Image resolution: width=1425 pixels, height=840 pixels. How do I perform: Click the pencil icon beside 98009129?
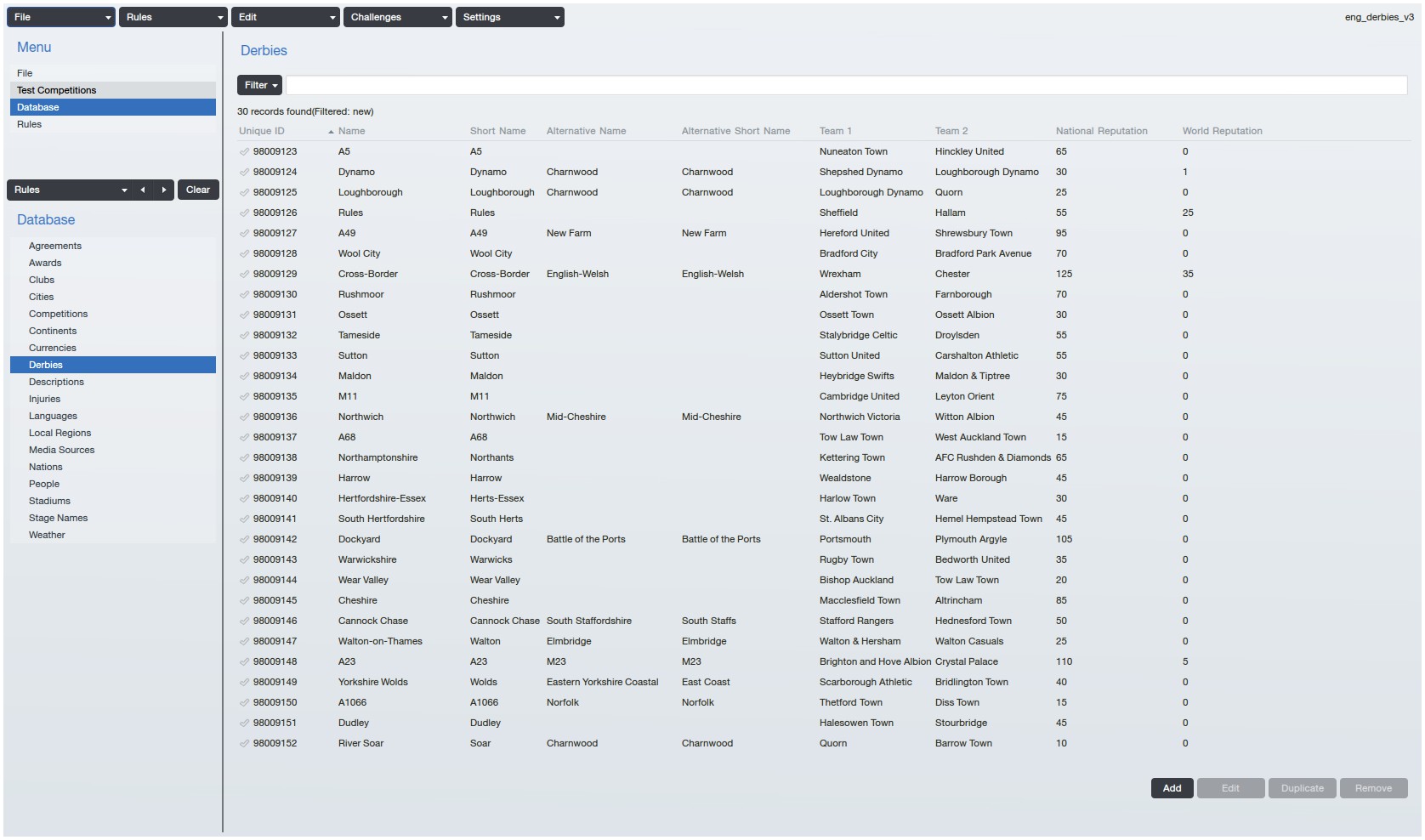pos(244,275)
